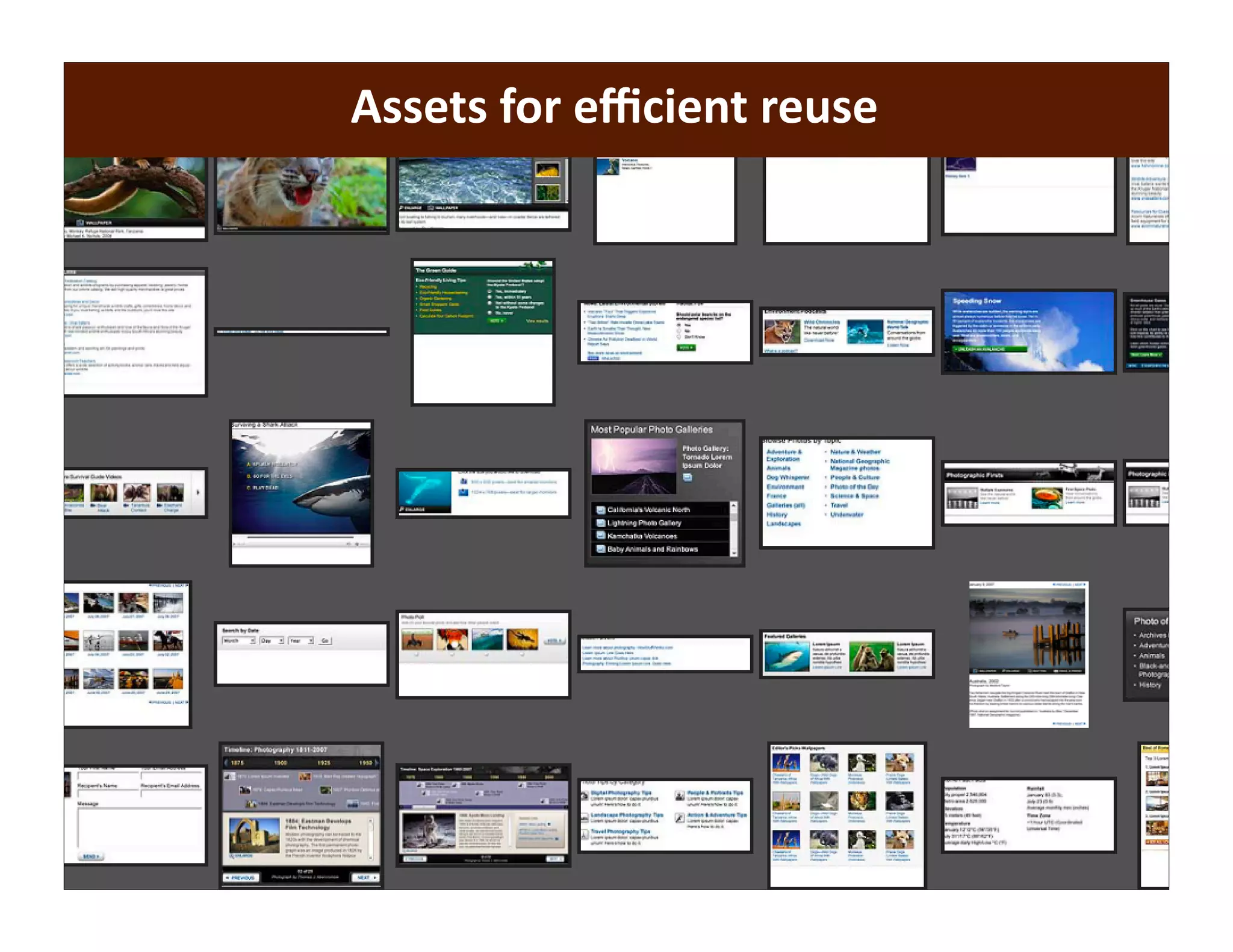Click the Baby Animals and Rainbows gallery icon

click(x=600, y=548)
